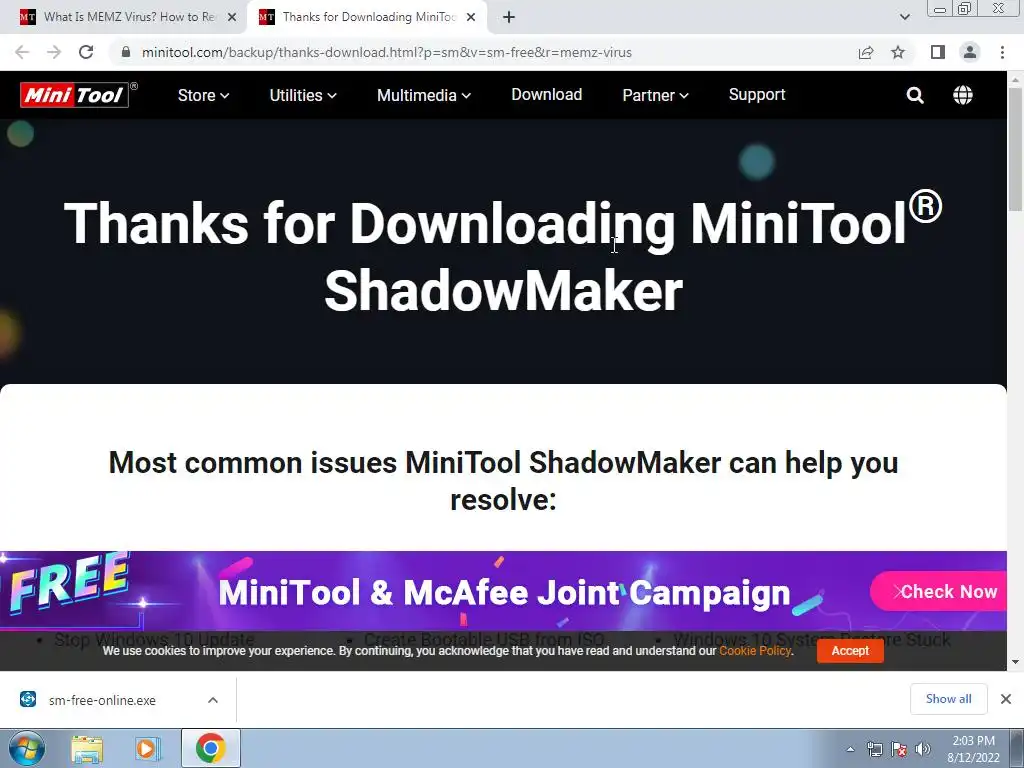Image resolution: width=1024 pixels, height=768 pixels.
Task: Click the browser forward arrow
Action: click(x=54, y=52)
